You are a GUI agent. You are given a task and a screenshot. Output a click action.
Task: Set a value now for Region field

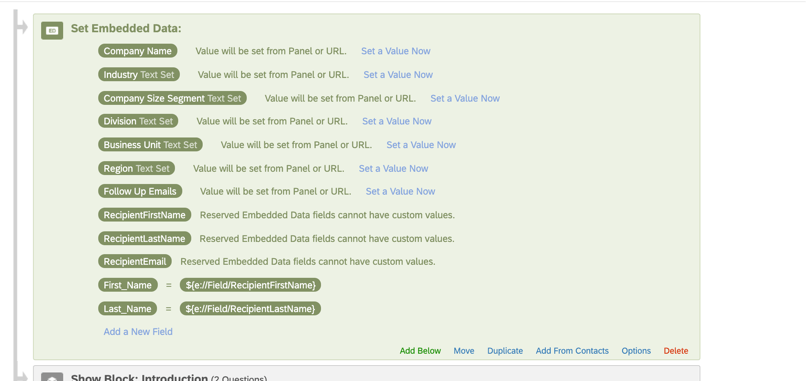point(393,169)
